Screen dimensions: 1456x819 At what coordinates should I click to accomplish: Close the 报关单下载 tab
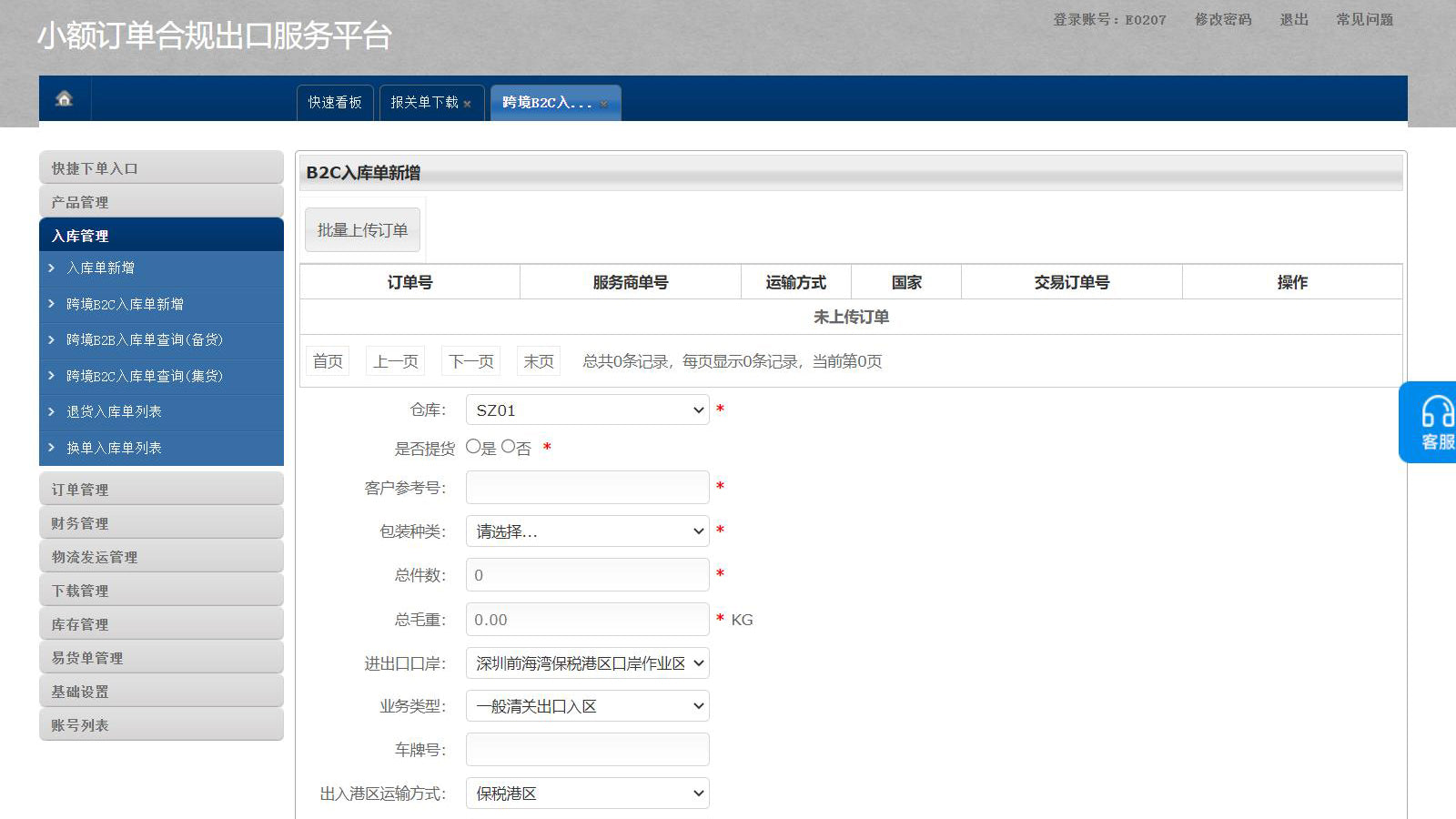click(468, 104)
